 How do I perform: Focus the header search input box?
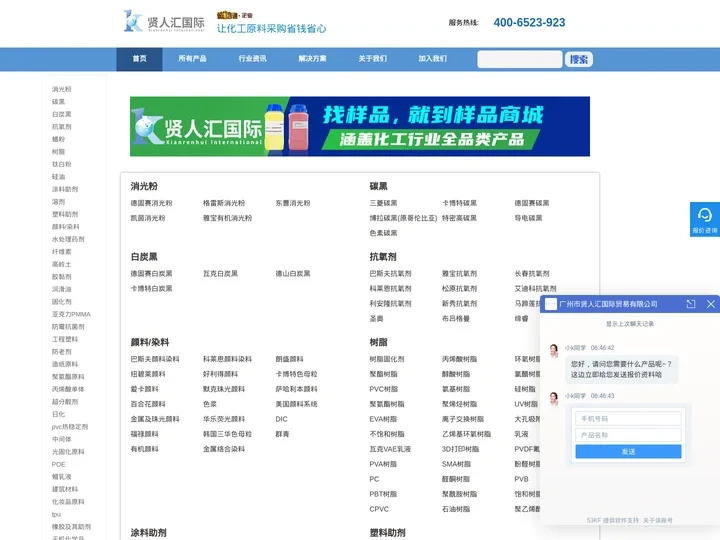pyautogui.click(x=519, y=59)
